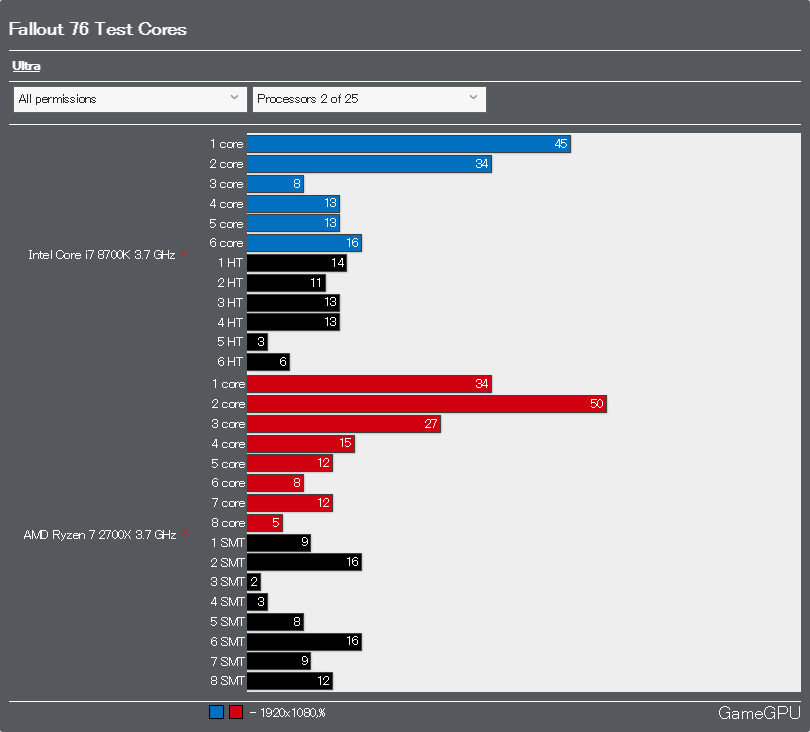Click the red bar showing 27

(344, 424)
